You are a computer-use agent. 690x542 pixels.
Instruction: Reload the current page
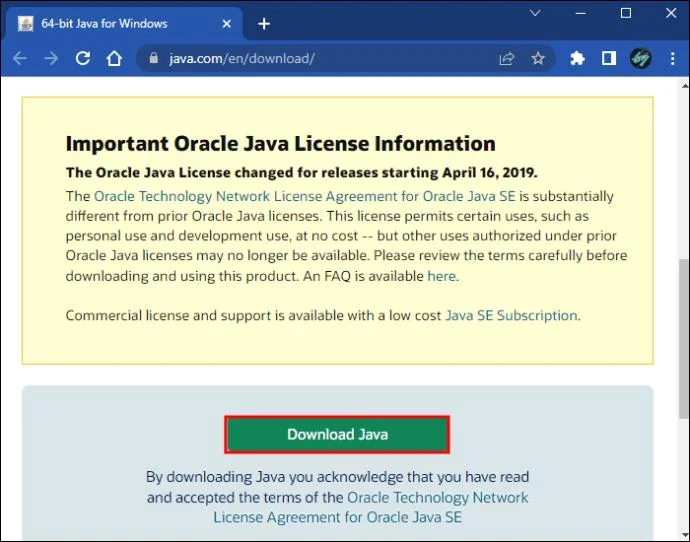(83, 58)
